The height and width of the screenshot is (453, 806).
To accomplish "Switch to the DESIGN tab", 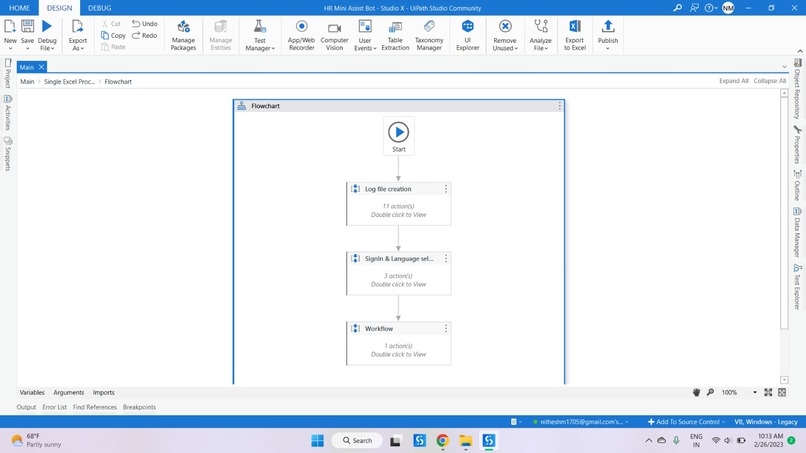I will (x=60, y=8).
